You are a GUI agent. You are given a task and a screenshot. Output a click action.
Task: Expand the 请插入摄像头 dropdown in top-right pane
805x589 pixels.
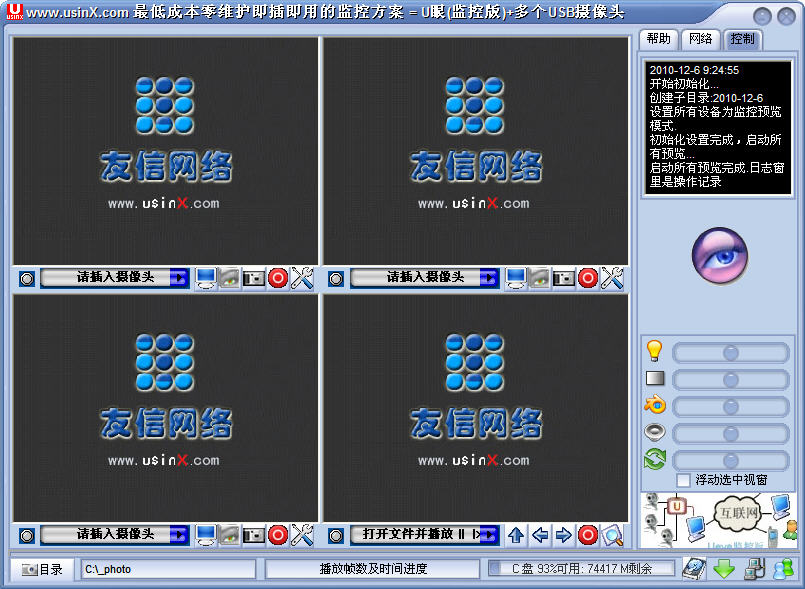425,278
